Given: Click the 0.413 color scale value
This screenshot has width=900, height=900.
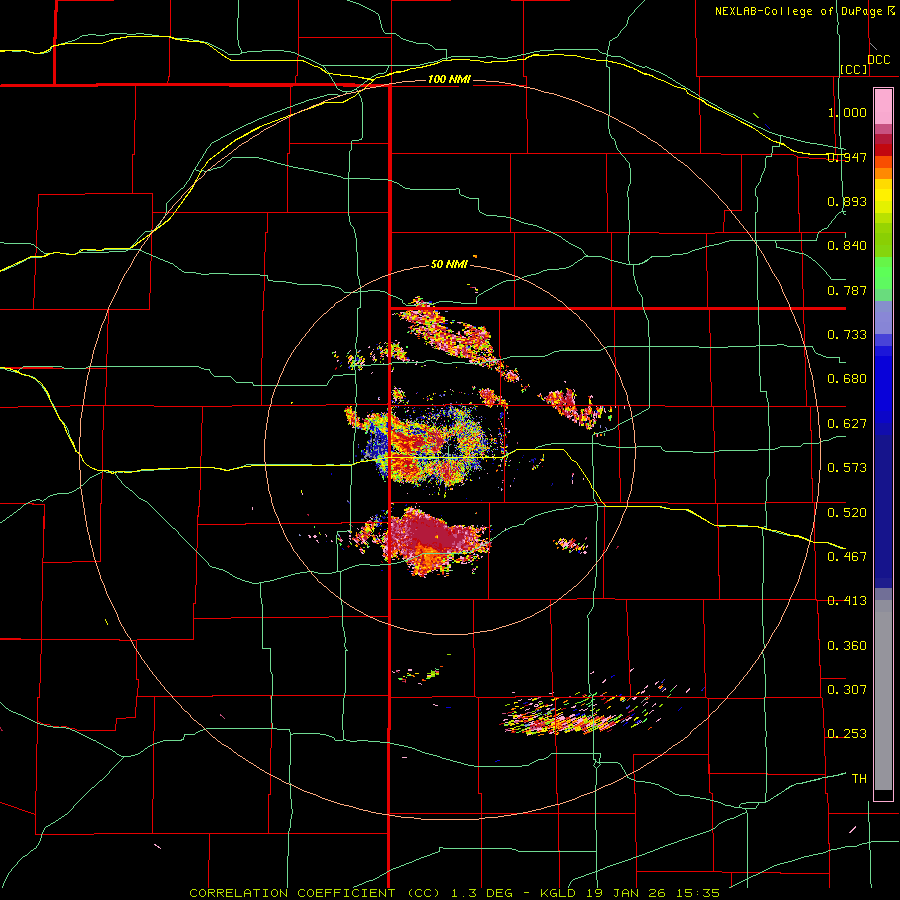Looking at the screenshot, I should [x=847, y=601].
